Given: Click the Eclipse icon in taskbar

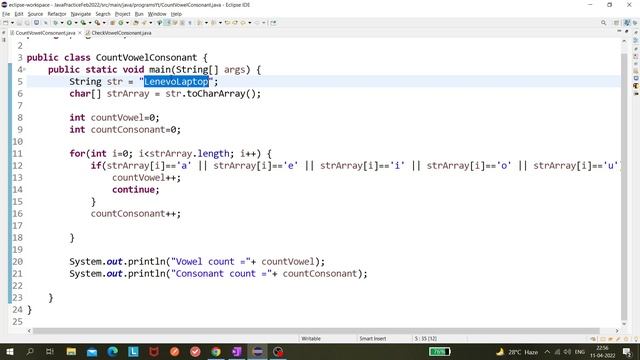Looking at the screenshot, I should [258, 351].
